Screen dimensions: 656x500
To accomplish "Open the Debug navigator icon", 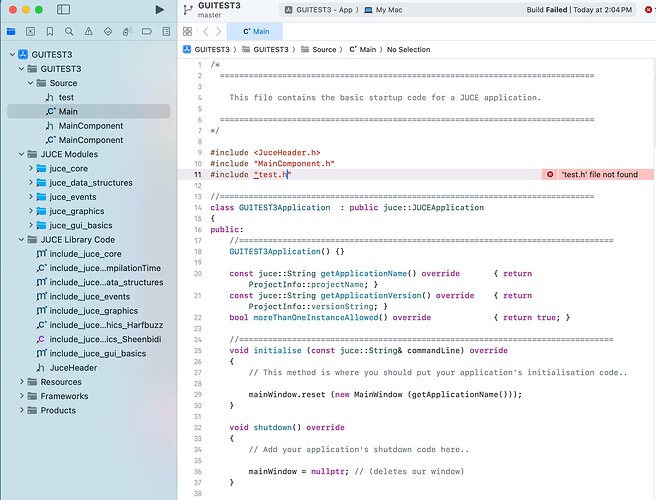I will (x=127, y=31).
